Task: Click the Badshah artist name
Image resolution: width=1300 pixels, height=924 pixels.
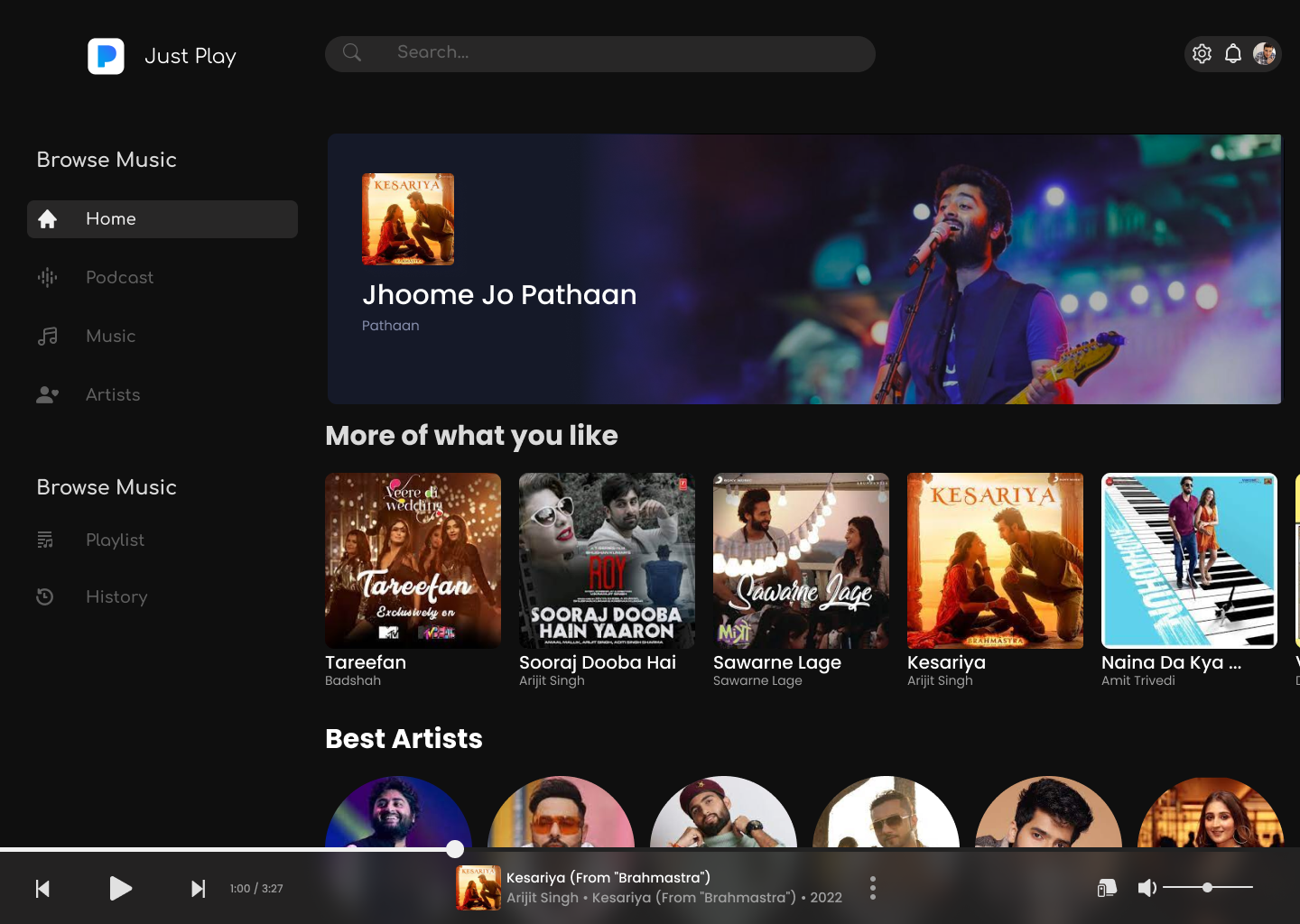Action: [353, 680]
